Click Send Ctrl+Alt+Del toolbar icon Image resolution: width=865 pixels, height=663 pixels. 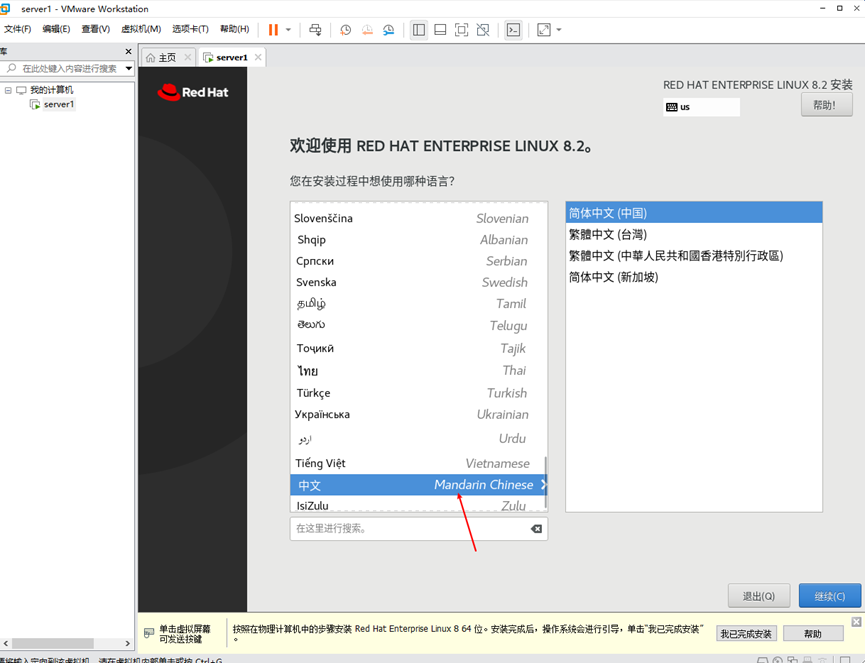pyautogui.click(x=315, y=30)
